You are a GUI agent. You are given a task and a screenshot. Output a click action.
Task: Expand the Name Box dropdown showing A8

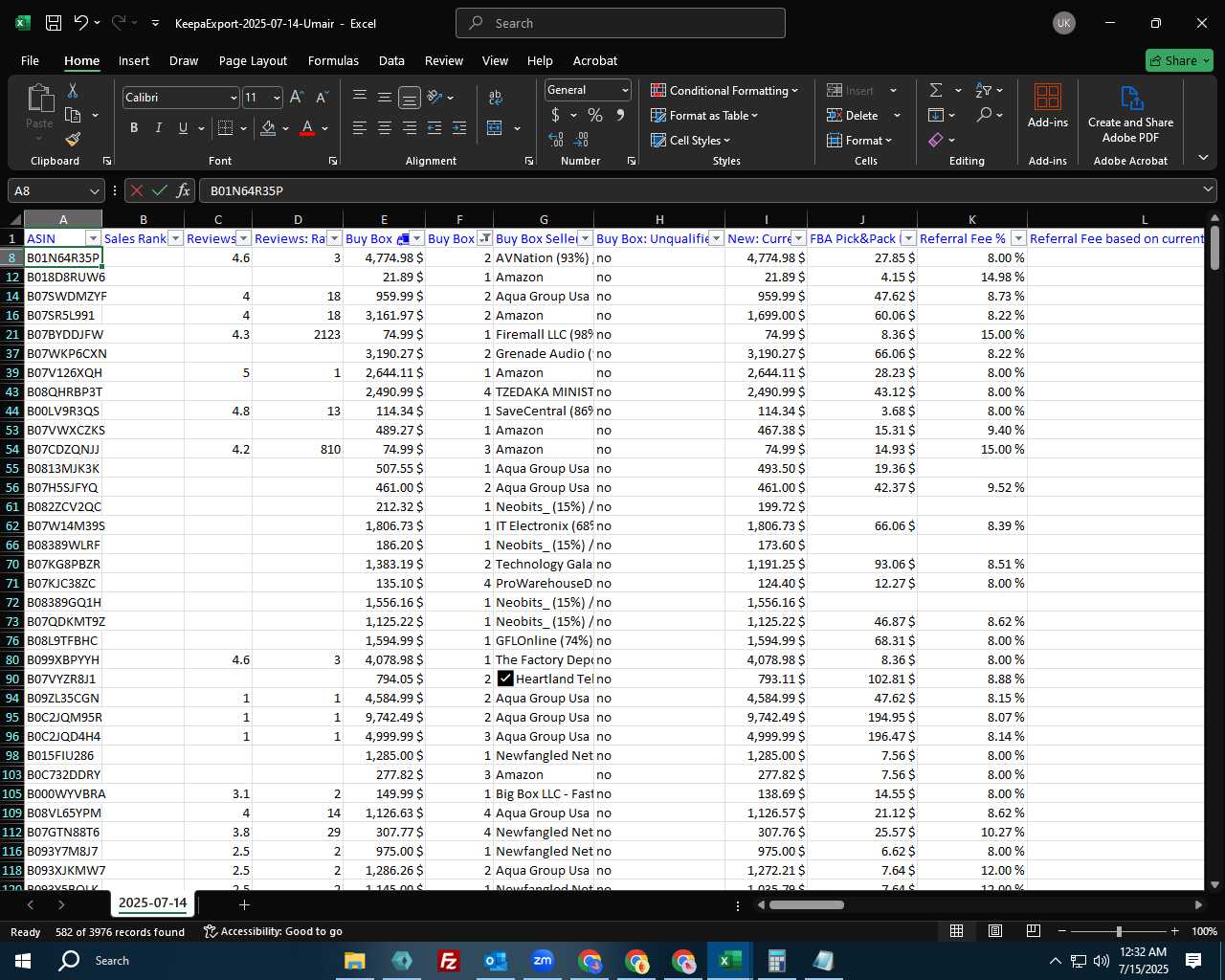click(x=94, y=190)
